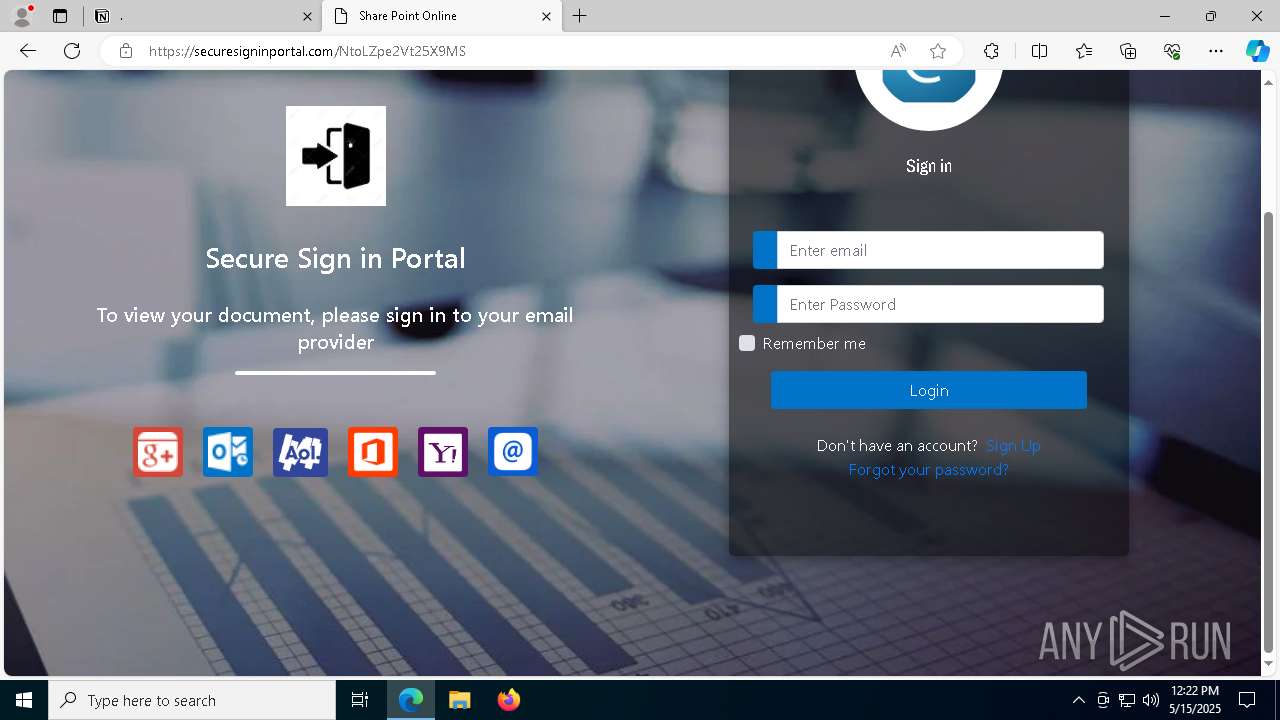This screenshot has width=1280, height=720.
Task: Click the Windows taskbar search box
Action: [x=192, y=700]
